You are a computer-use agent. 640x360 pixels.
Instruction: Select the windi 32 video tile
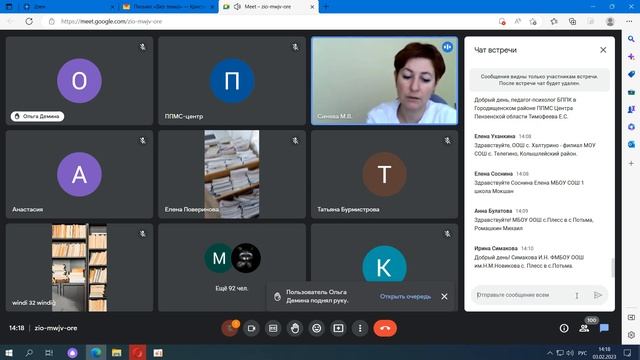pyautogui.click(x=80, y=267)
